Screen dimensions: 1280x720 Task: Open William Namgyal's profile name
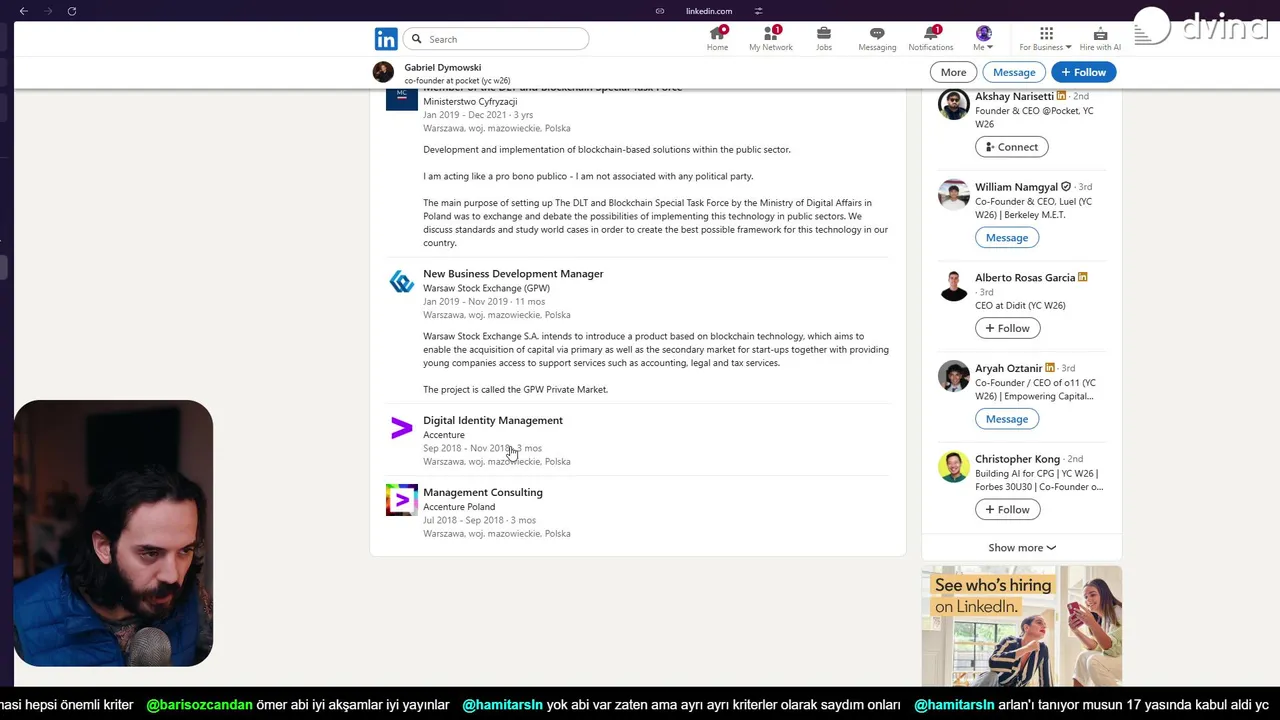tap(1016, 187)
